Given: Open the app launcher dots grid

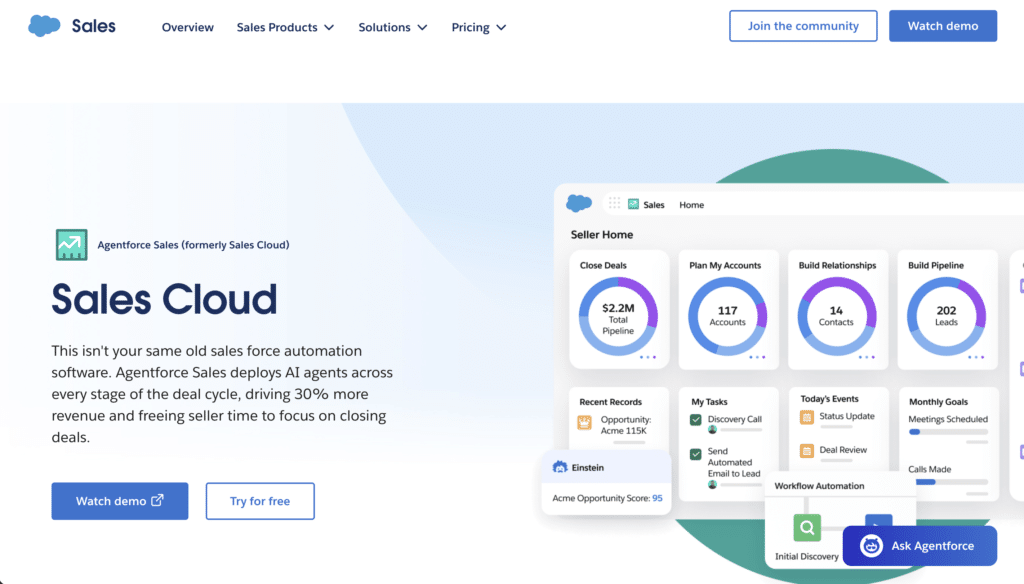Looking at the screenshot, I should point(614,203).
